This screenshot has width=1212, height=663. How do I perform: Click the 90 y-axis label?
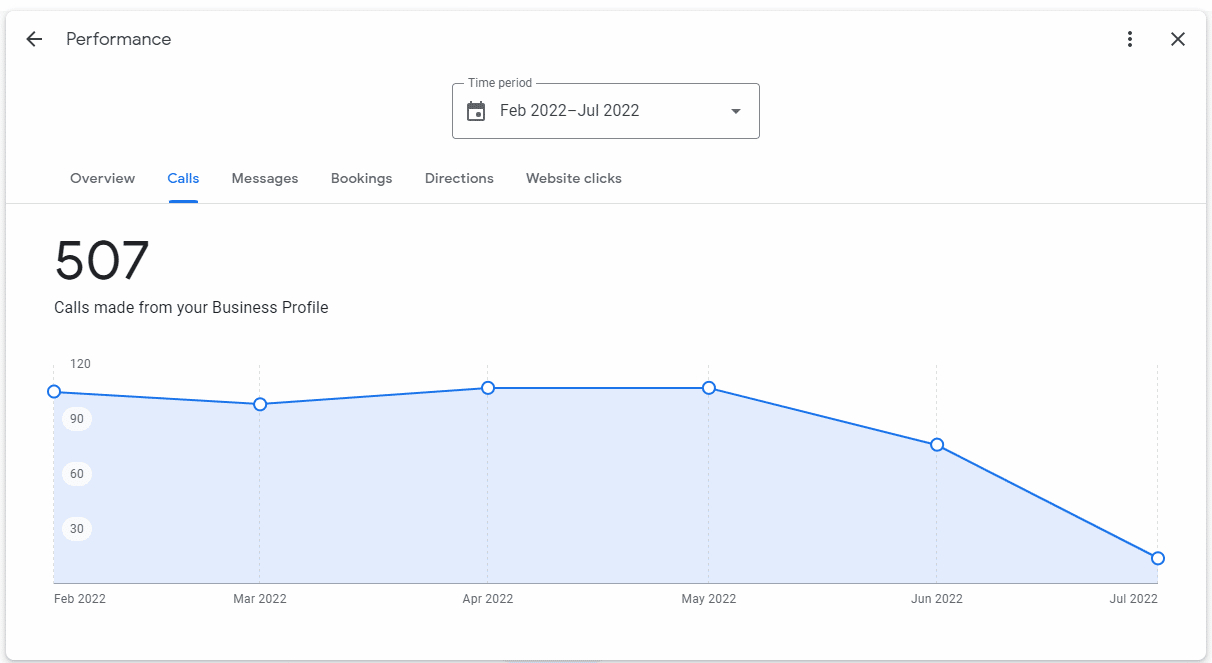point(77,419)
